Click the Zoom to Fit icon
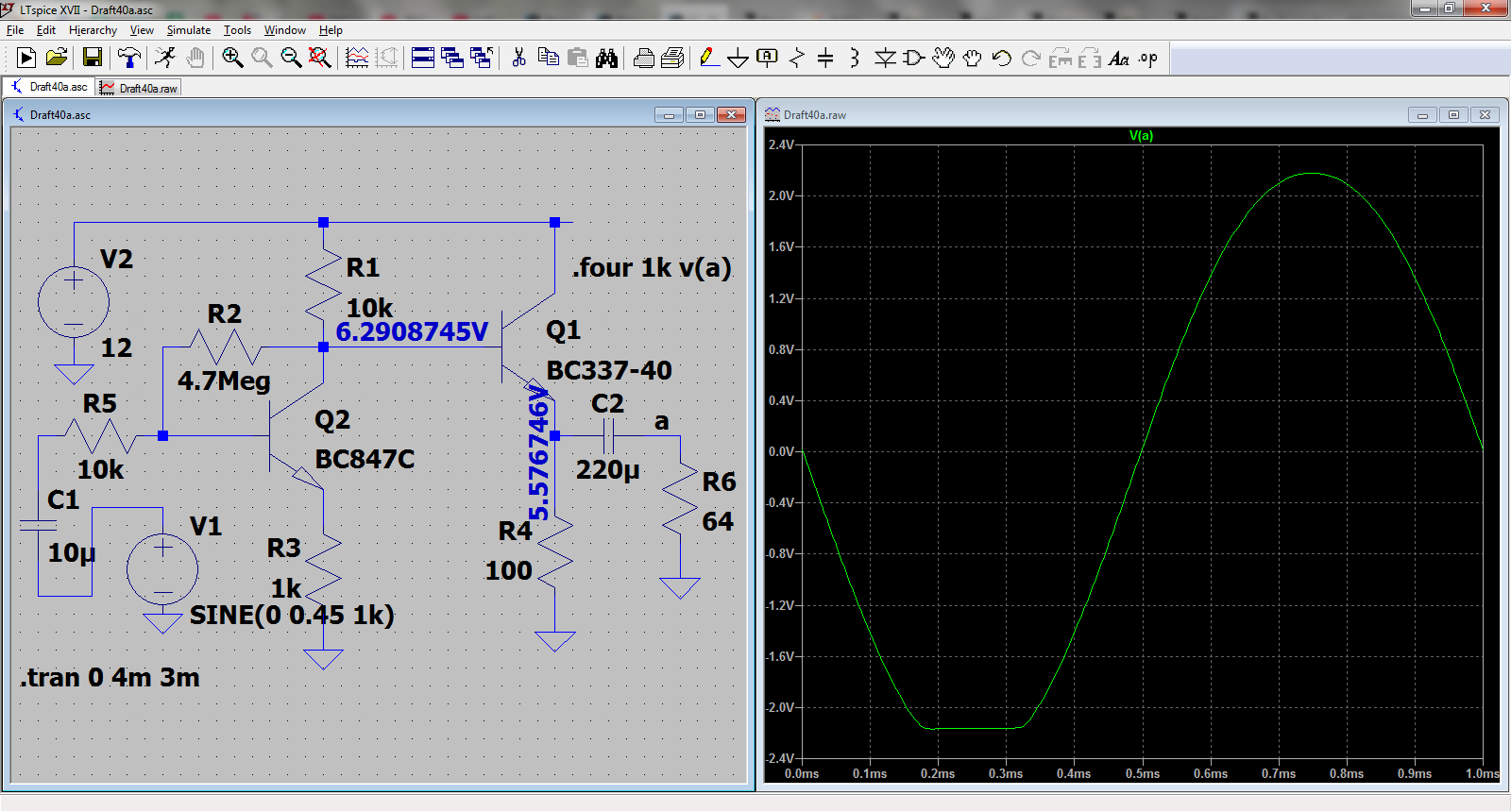This screenshot has width=1511, height=812. click(x=320, y=59)
